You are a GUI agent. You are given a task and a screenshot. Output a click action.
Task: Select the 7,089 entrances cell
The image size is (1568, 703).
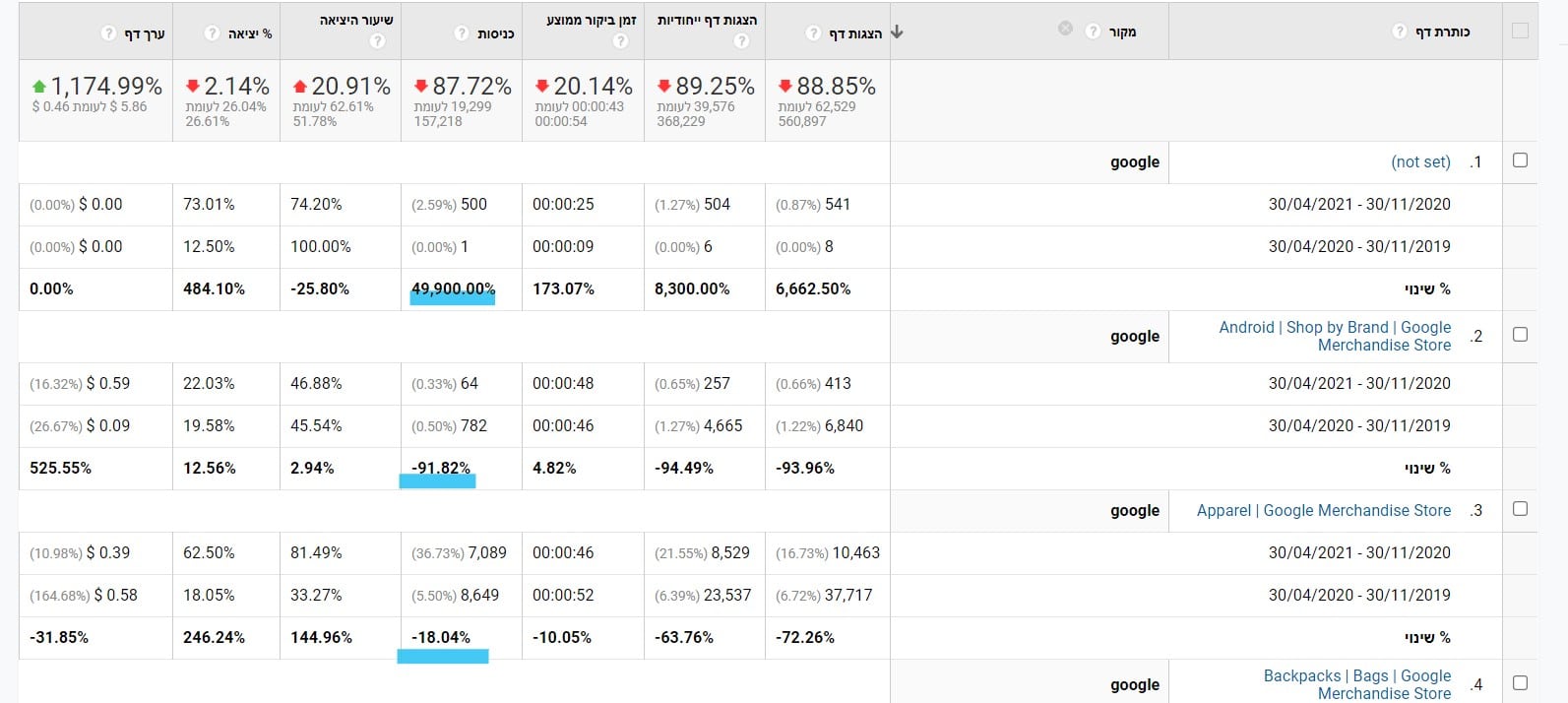[487, 552]
